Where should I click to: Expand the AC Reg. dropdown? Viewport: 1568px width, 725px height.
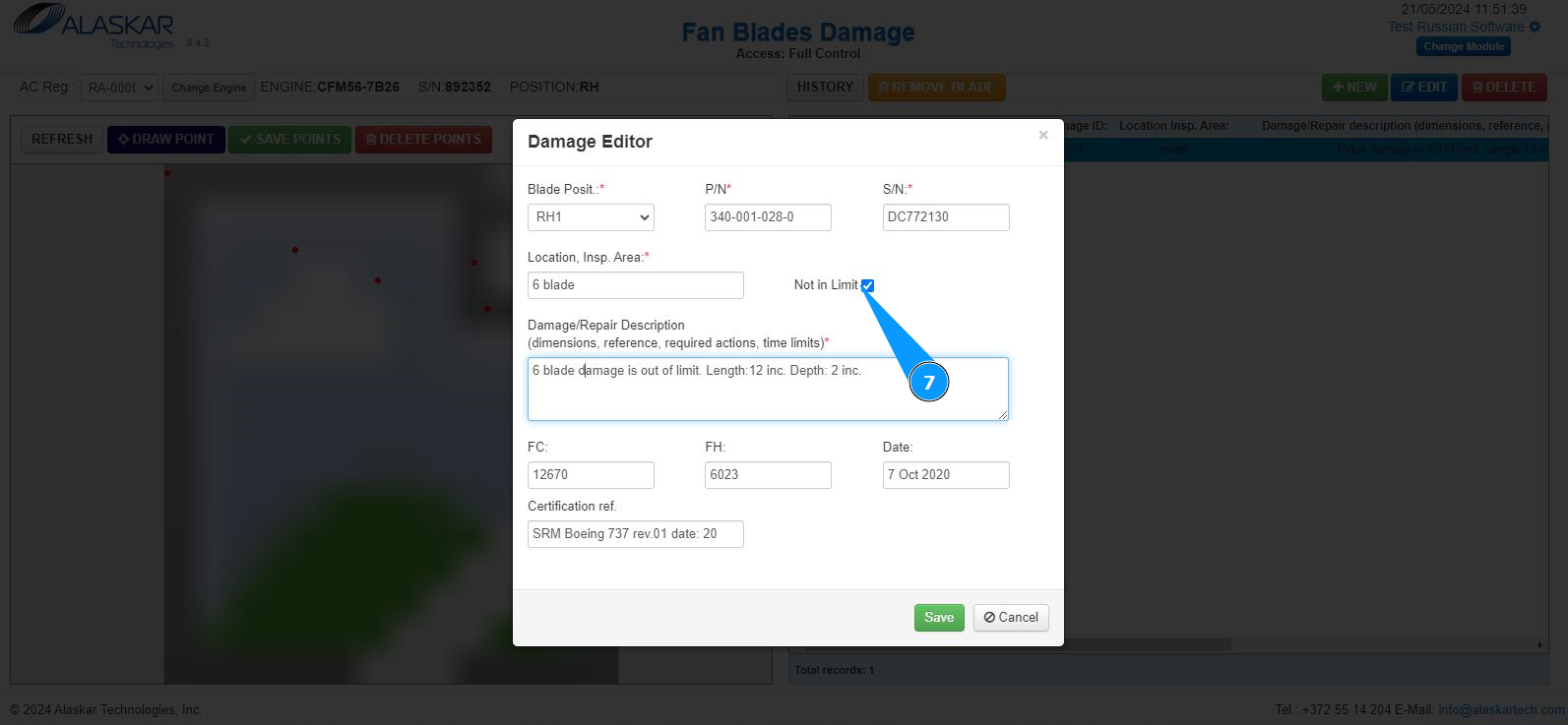118,88
